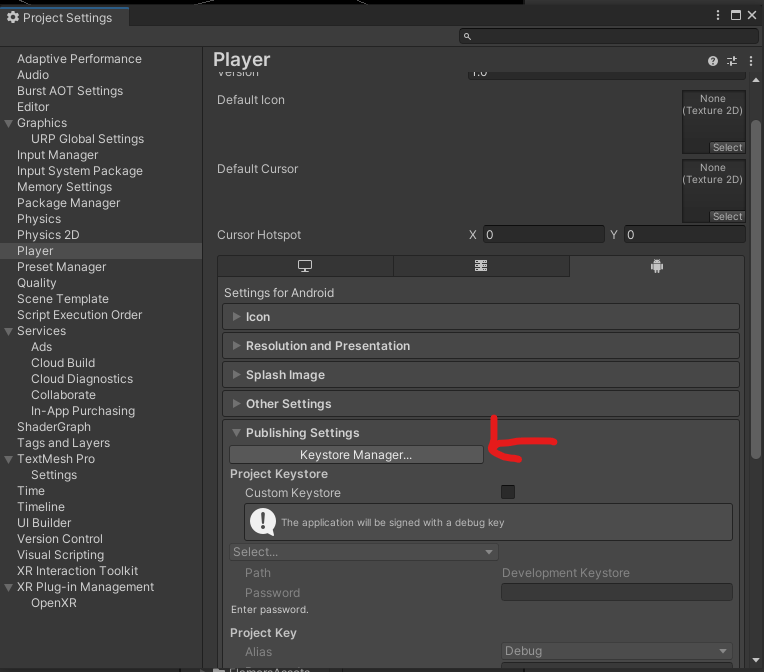This screenshot has width=764, height=672.
Task: Focus the settings search field
Action: click(609, 36)
